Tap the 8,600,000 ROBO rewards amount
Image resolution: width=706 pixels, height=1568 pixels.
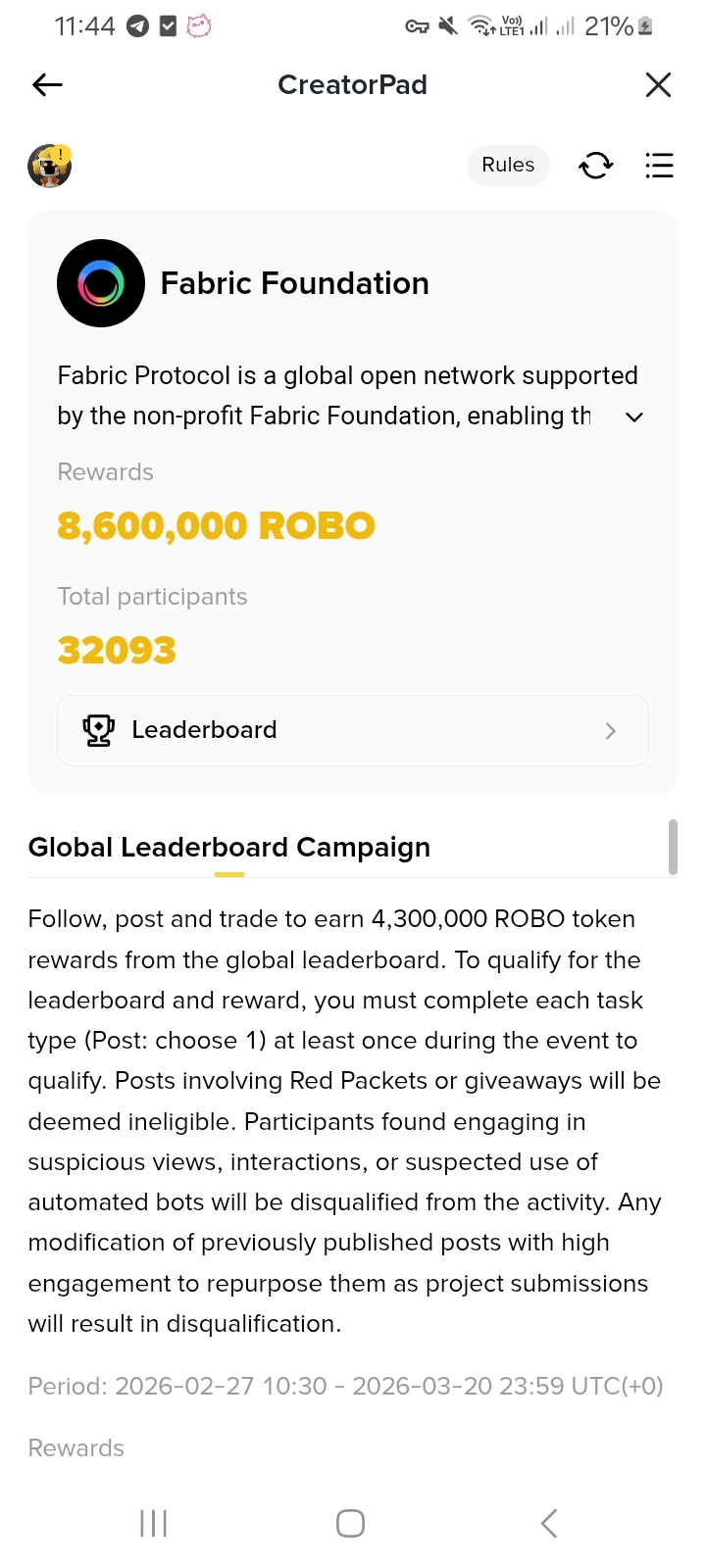[216, 526]
